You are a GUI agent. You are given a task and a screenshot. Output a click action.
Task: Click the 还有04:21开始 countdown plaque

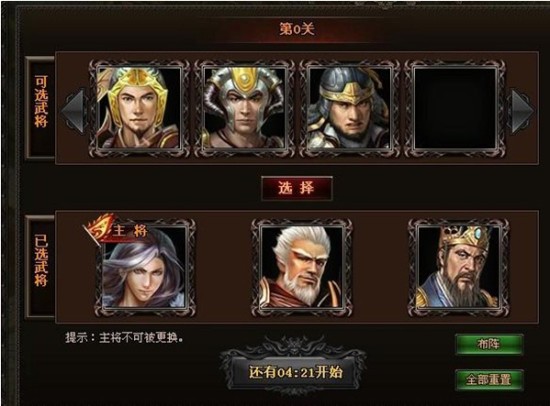295,373
